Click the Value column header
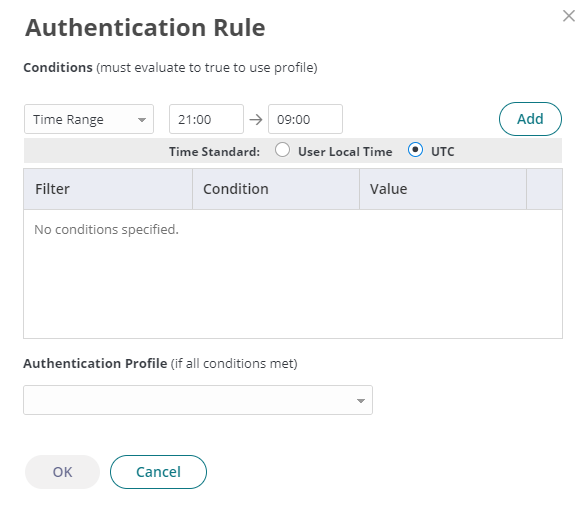Image resolution: width=585 pixels, height=506 pixels. (x=443, y=189)
